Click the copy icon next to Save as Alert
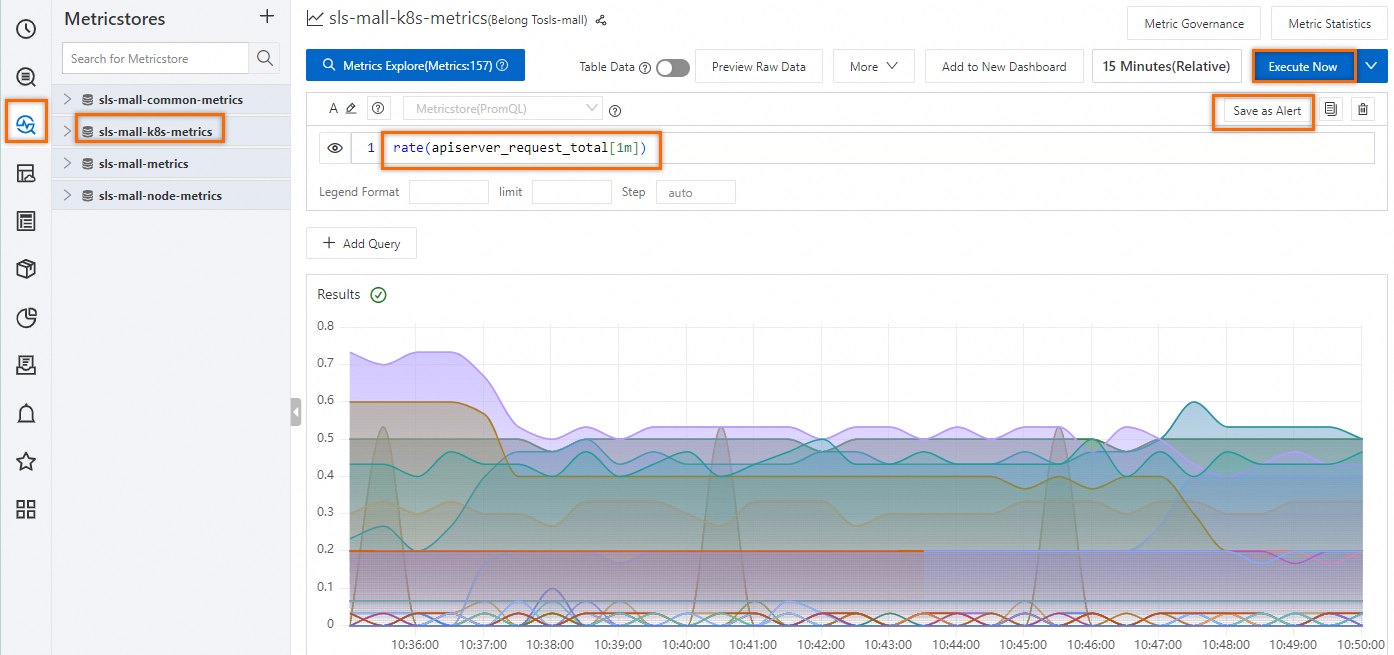This screenshot has height=655, width=1394. (x=1331, y=110)
